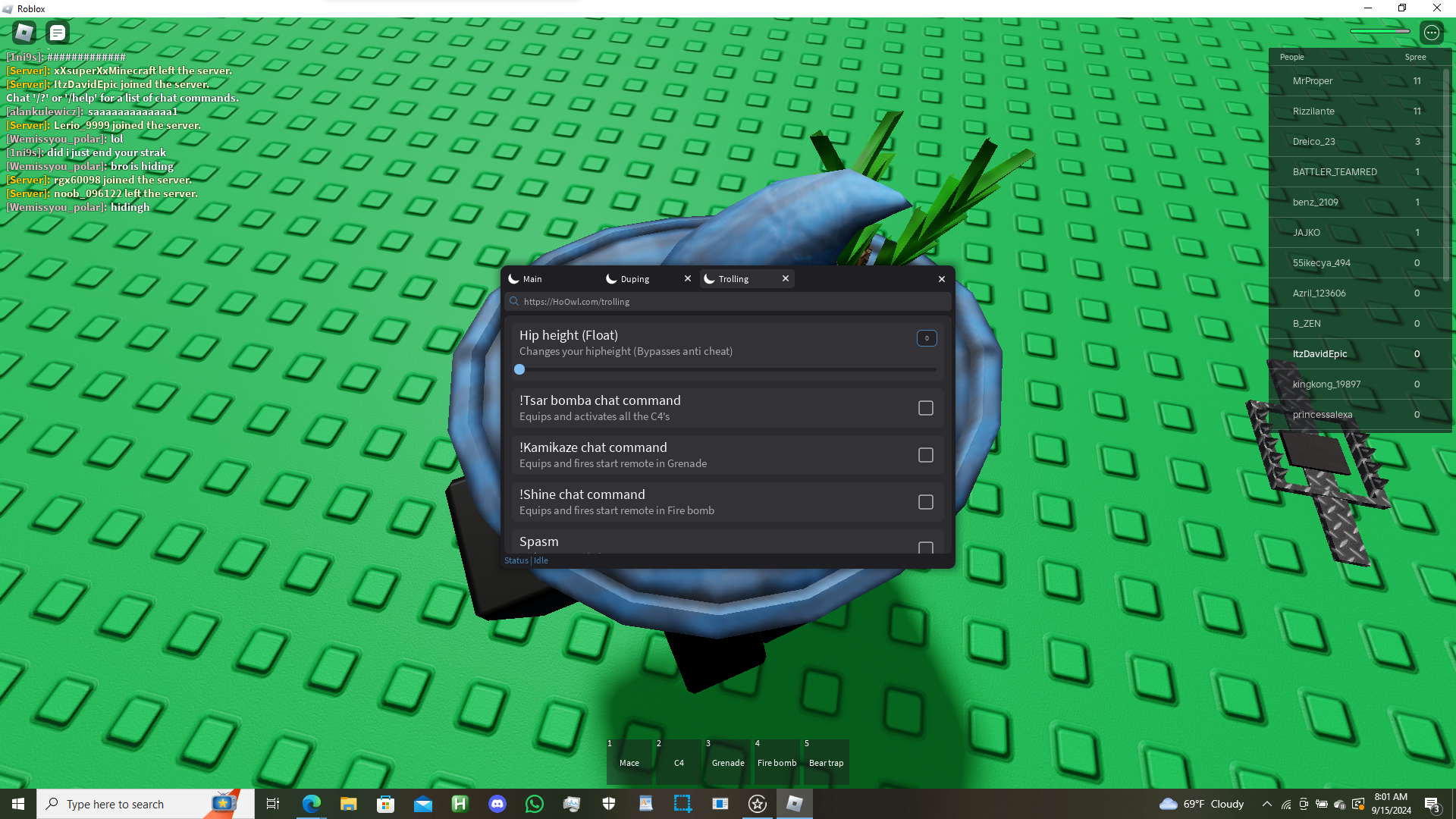Open the taskbar clock and calendar

click(x=1391, y=804)
